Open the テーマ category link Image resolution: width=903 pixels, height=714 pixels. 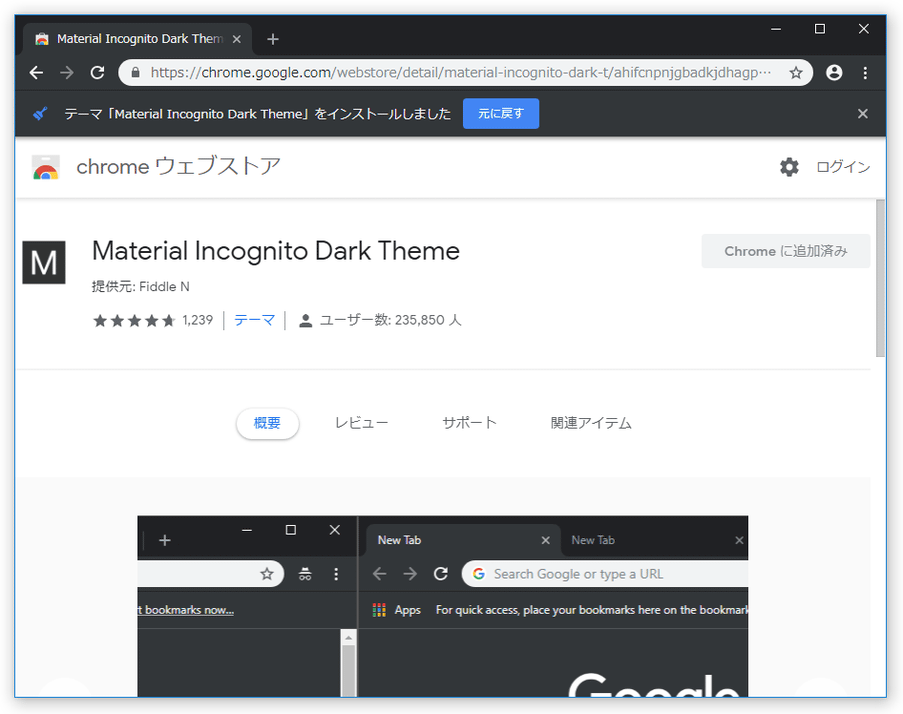(255, 320)
